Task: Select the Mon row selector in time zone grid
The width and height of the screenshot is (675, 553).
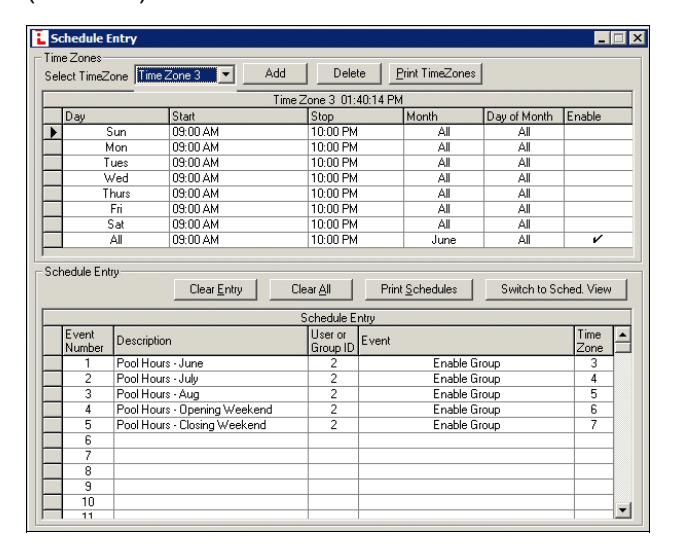Action: pos(53,147)
